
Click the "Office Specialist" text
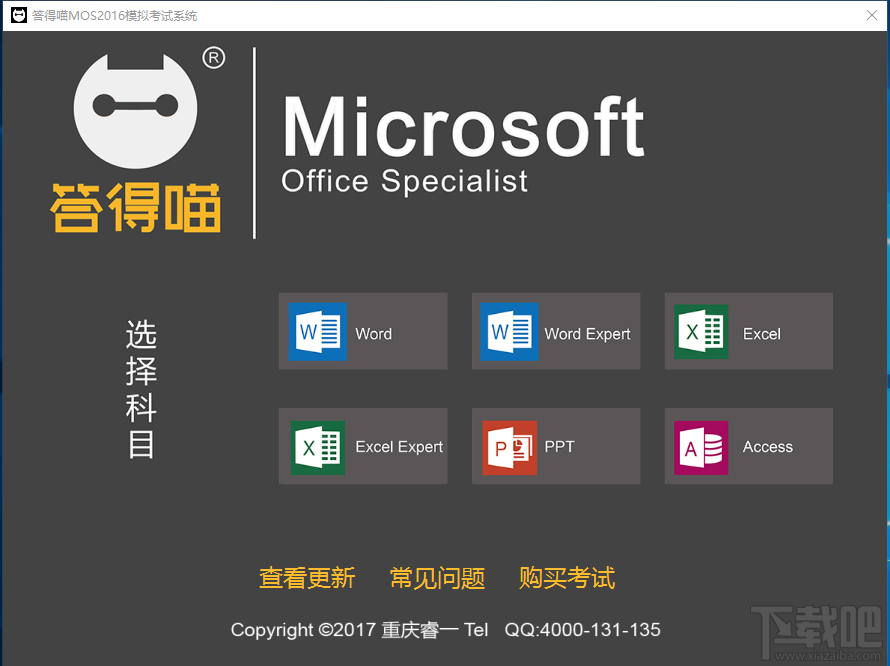(x=404, y=182)
